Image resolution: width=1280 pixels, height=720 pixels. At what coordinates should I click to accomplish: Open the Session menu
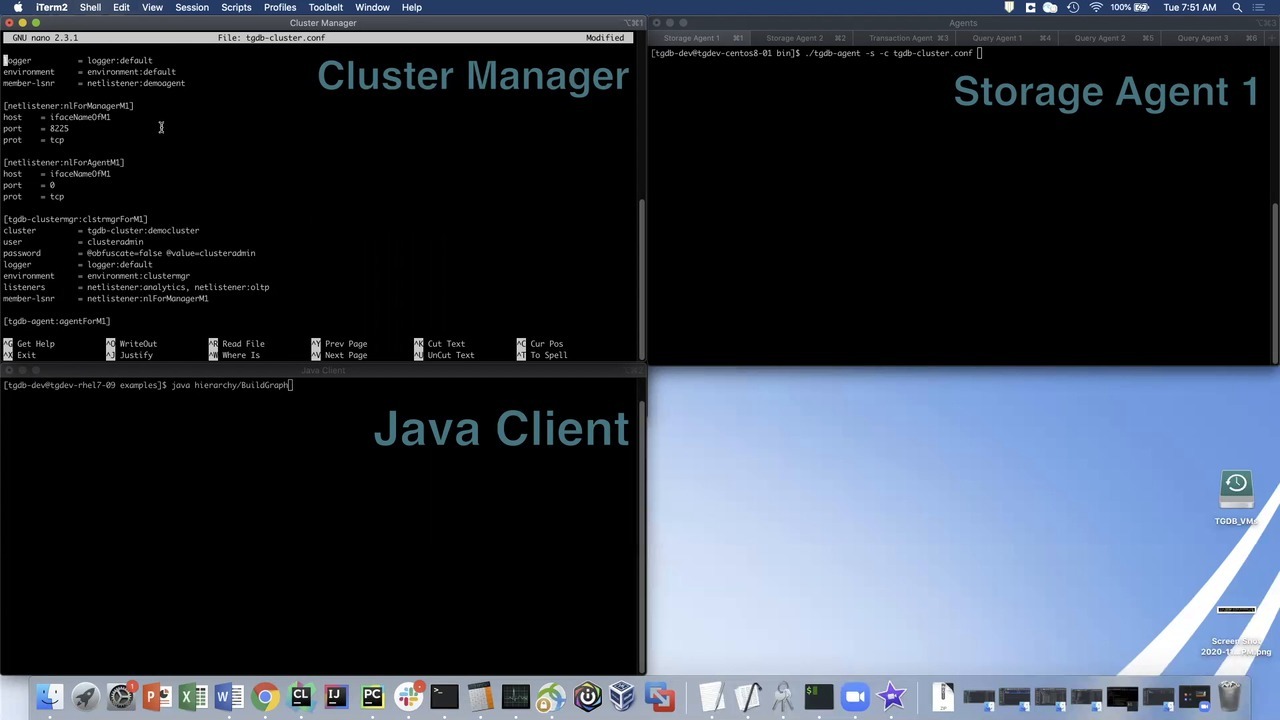[192, 7]
